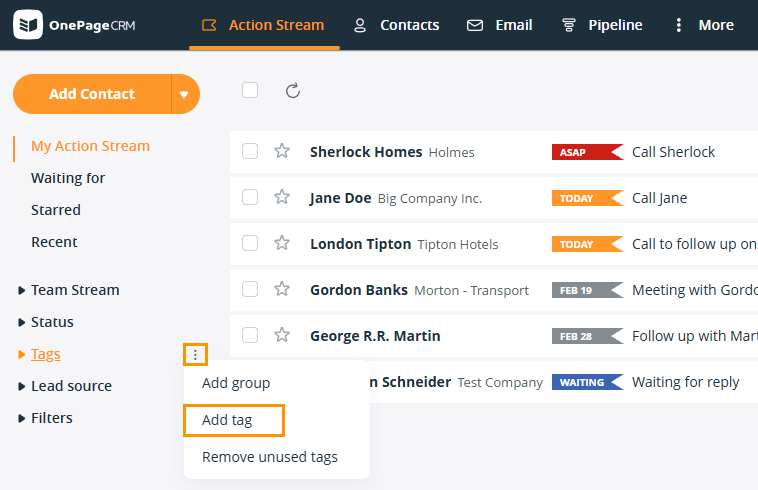Star the George R.R. Martin contact
The image size is (758, 490).
pyautogui.click(x=282, y=335)
